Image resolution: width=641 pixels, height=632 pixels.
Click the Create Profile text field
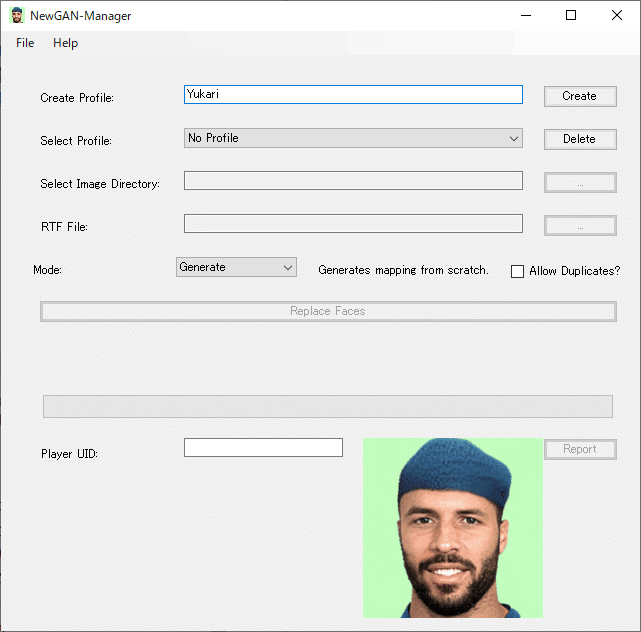click(x=353, y=94)
